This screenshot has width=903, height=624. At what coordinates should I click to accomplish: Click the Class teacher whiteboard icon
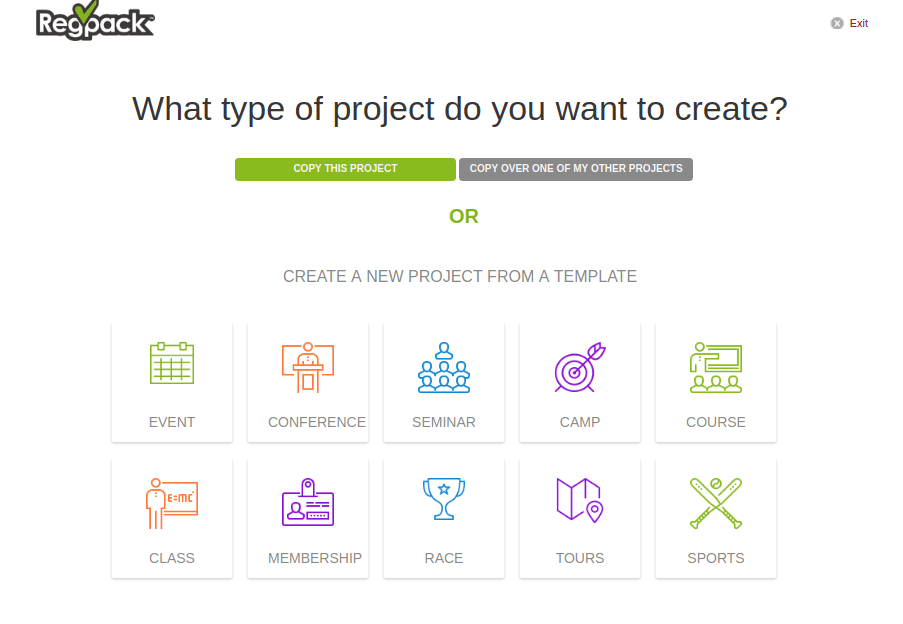(172, 503)
